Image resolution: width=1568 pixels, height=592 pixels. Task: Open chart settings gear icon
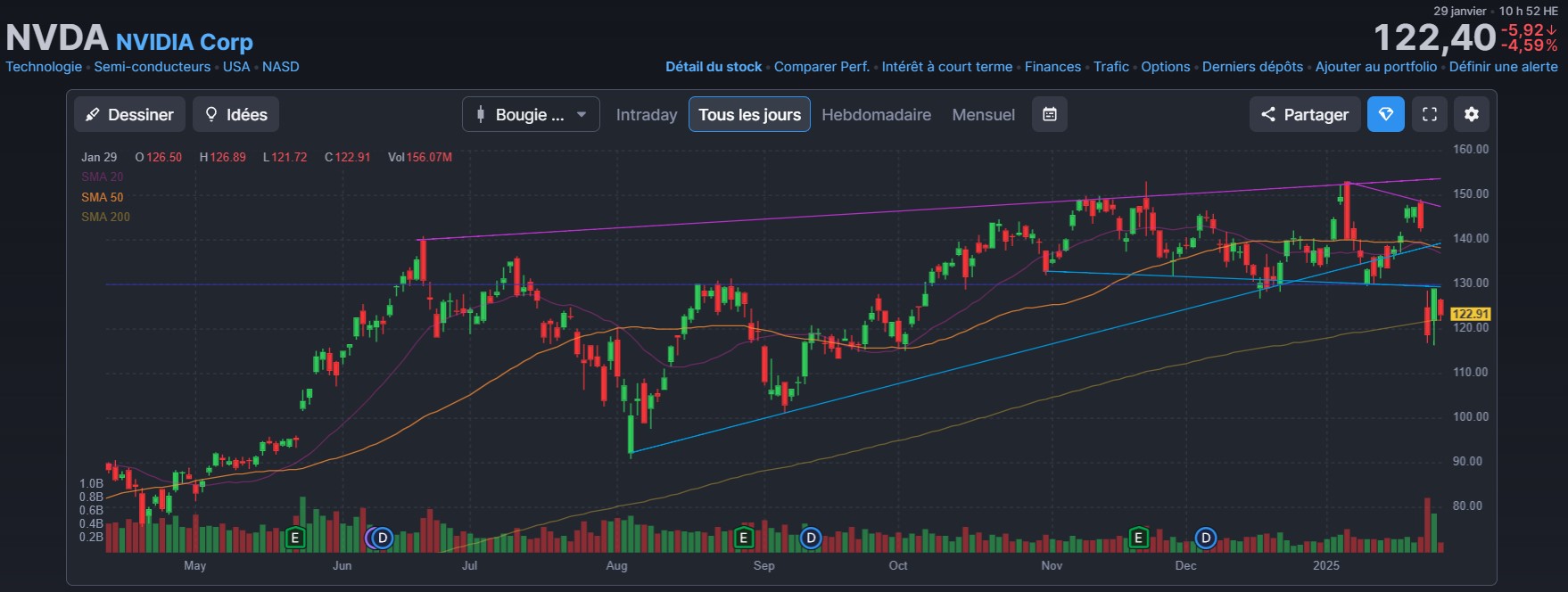point(1472,114)
